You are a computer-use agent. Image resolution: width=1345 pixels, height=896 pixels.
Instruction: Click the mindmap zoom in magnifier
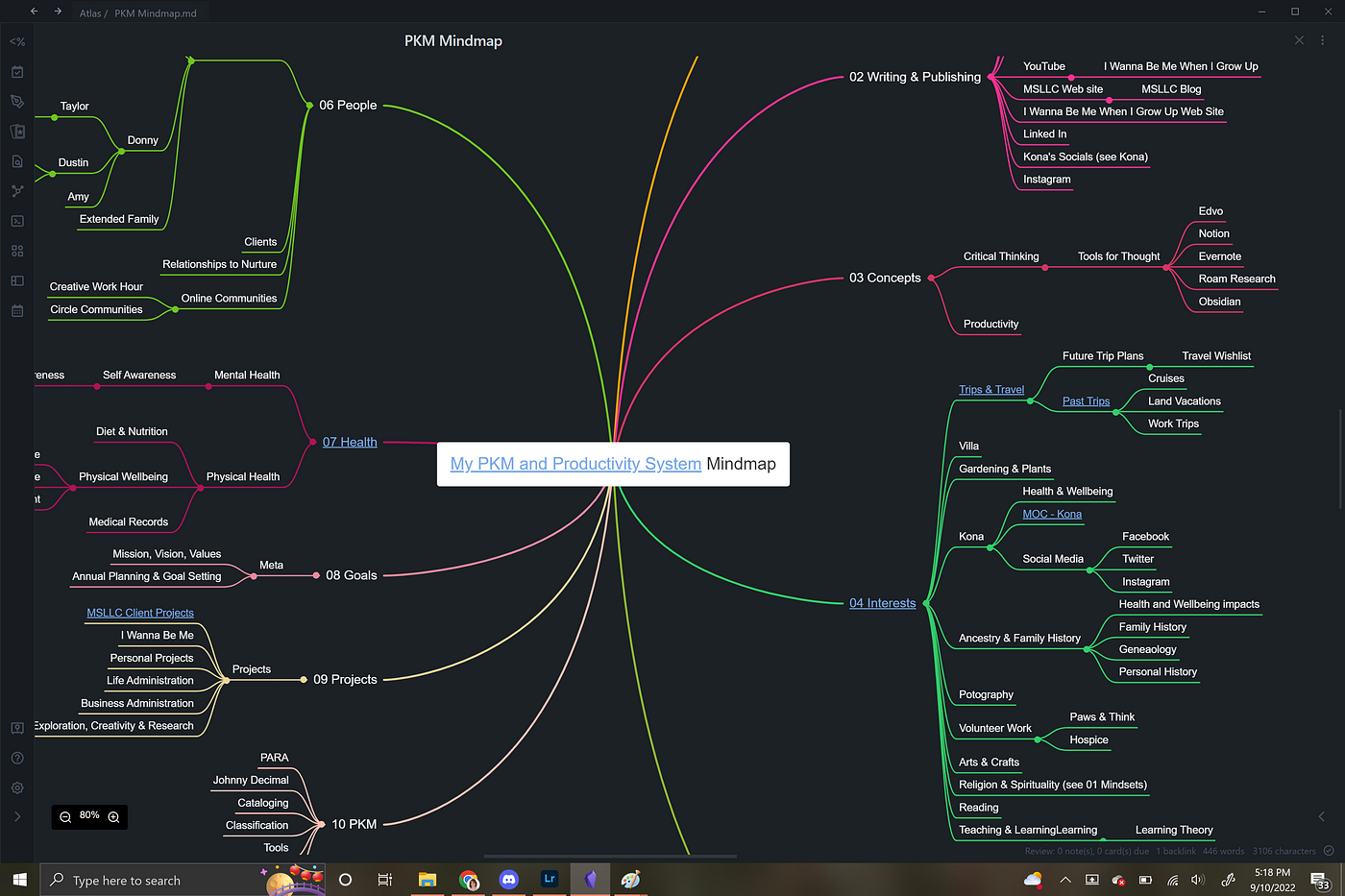pyautogui.click(x=113, y=817)
